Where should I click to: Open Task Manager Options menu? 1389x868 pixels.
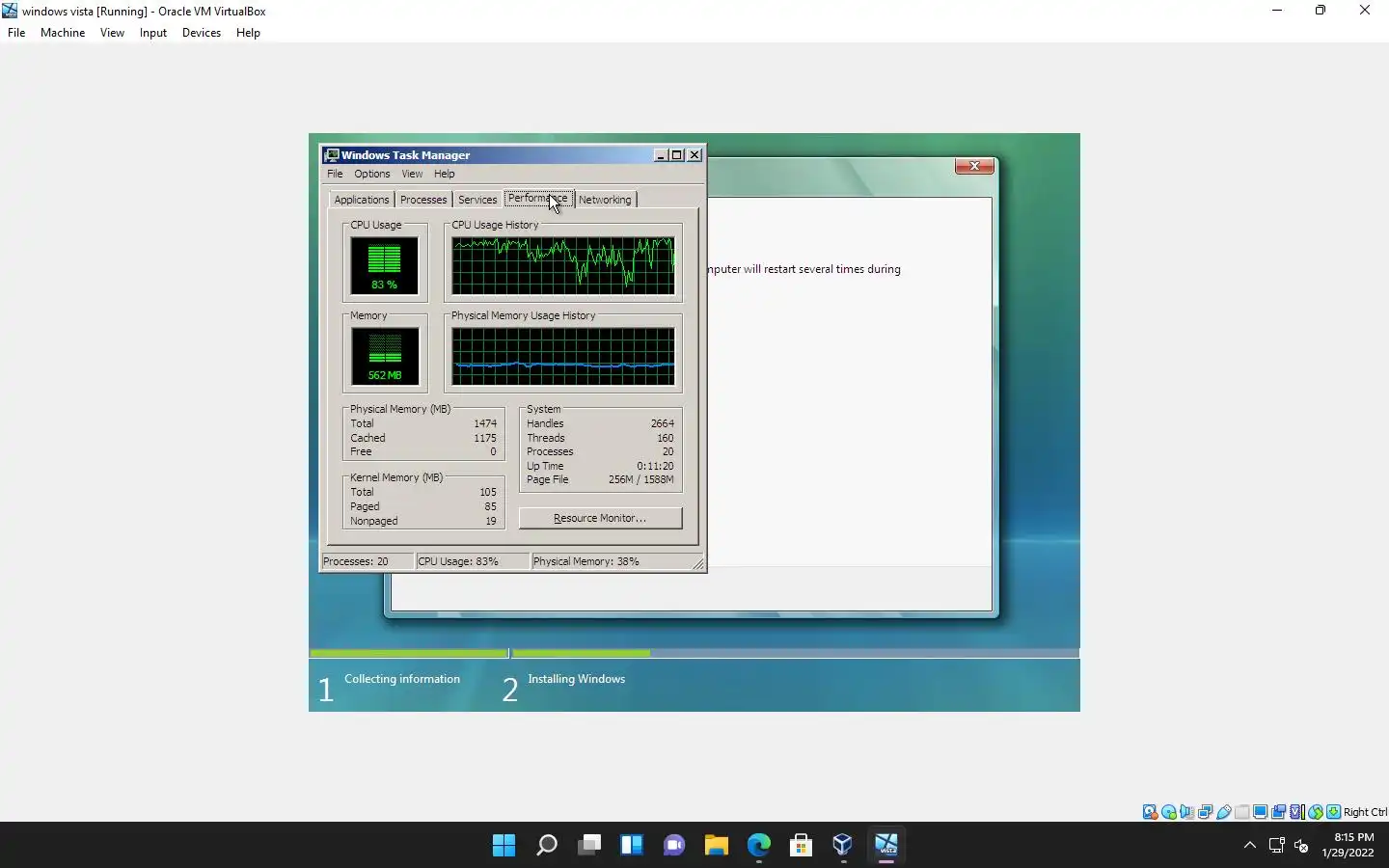tap(371, 174)
